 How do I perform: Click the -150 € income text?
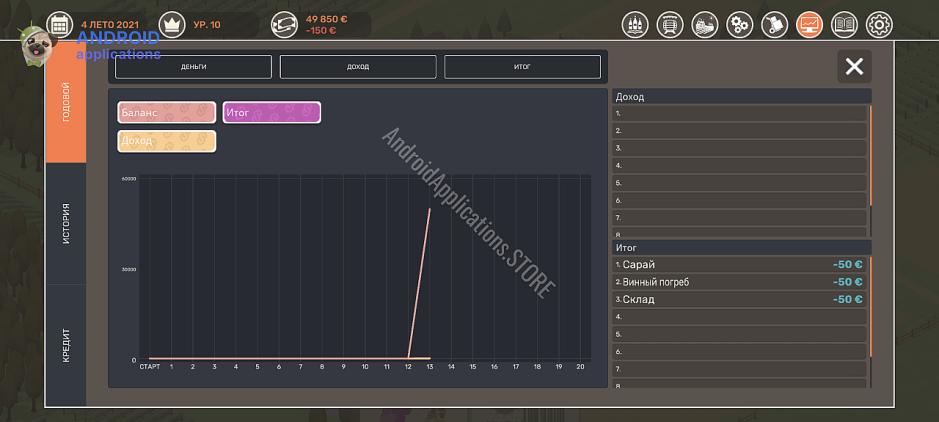(321, 31)
